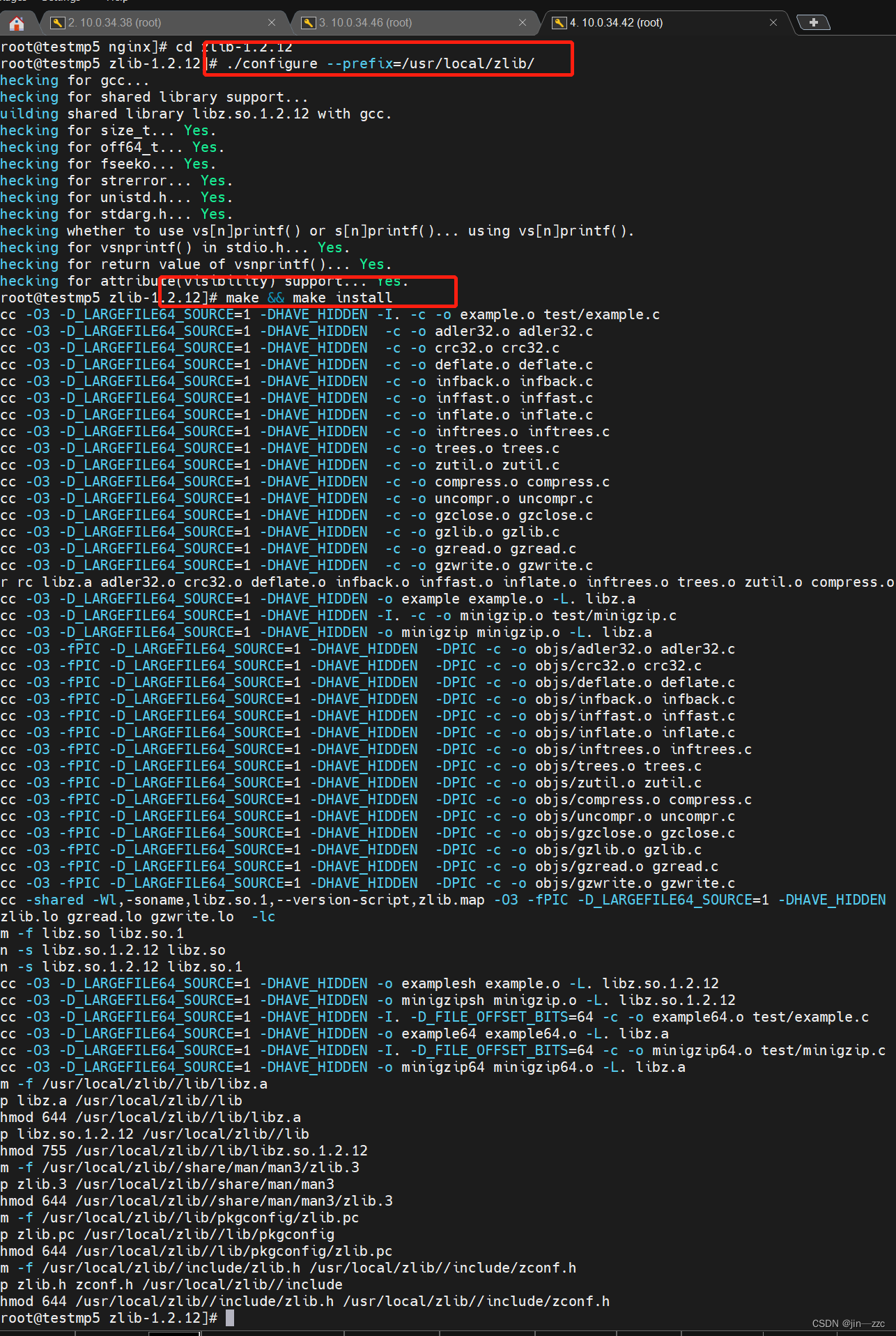Click the 'make && make install' command text
The height and width of the screenshot is (1336, 896).
click(309, 298)
